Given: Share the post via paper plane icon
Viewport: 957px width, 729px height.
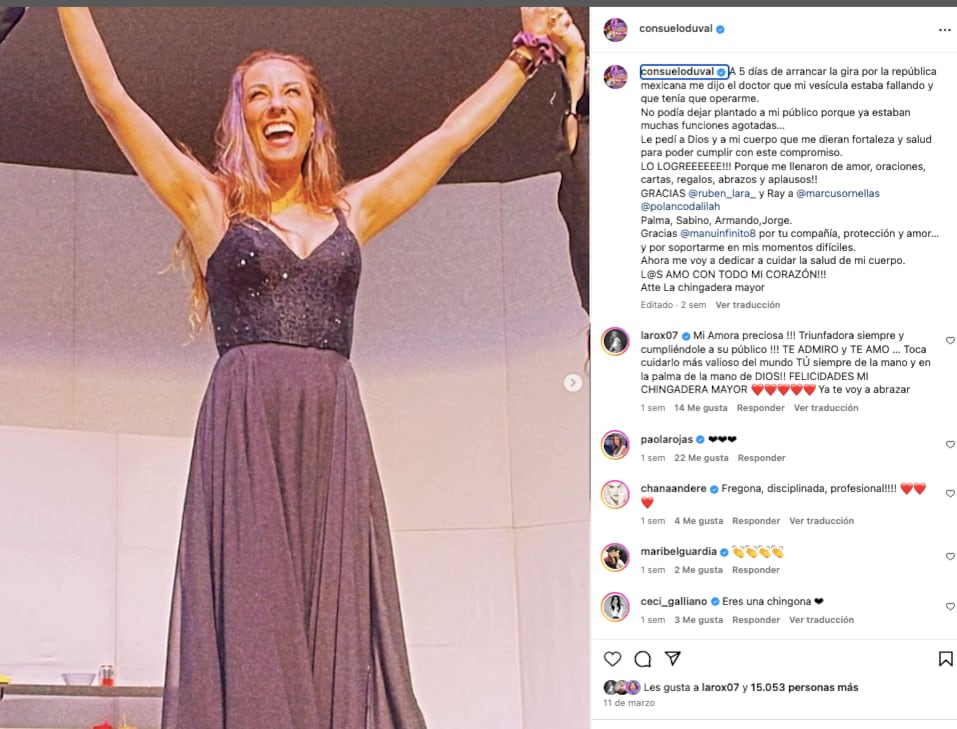Looking at the screenshot, I should point(673,659).
